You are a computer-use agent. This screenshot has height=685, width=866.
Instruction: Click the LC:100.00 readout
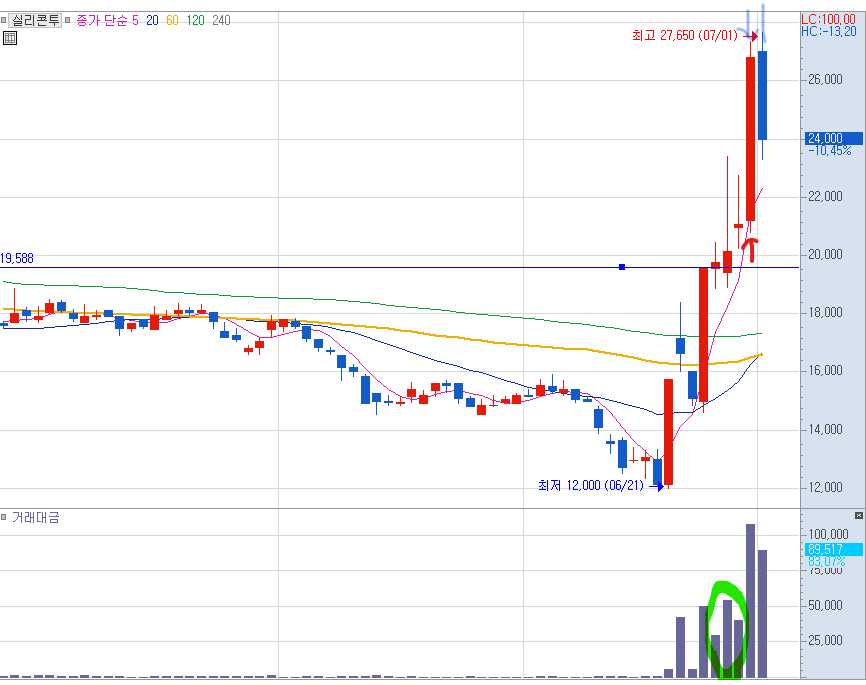pyautogui.click(x=828, y=19)
